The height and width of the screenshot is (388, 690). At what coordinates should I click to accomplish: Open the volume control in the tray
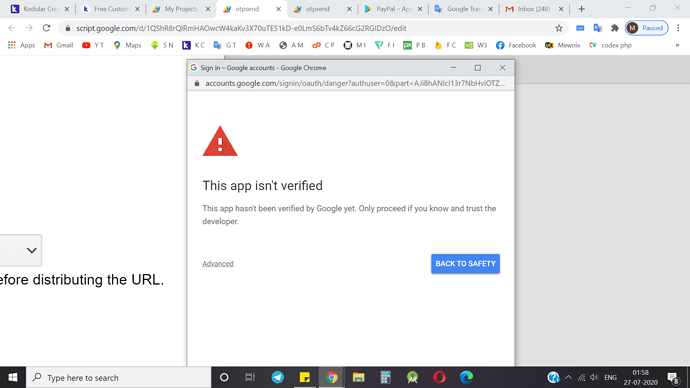pyautogui.click(x=594, y=377)
